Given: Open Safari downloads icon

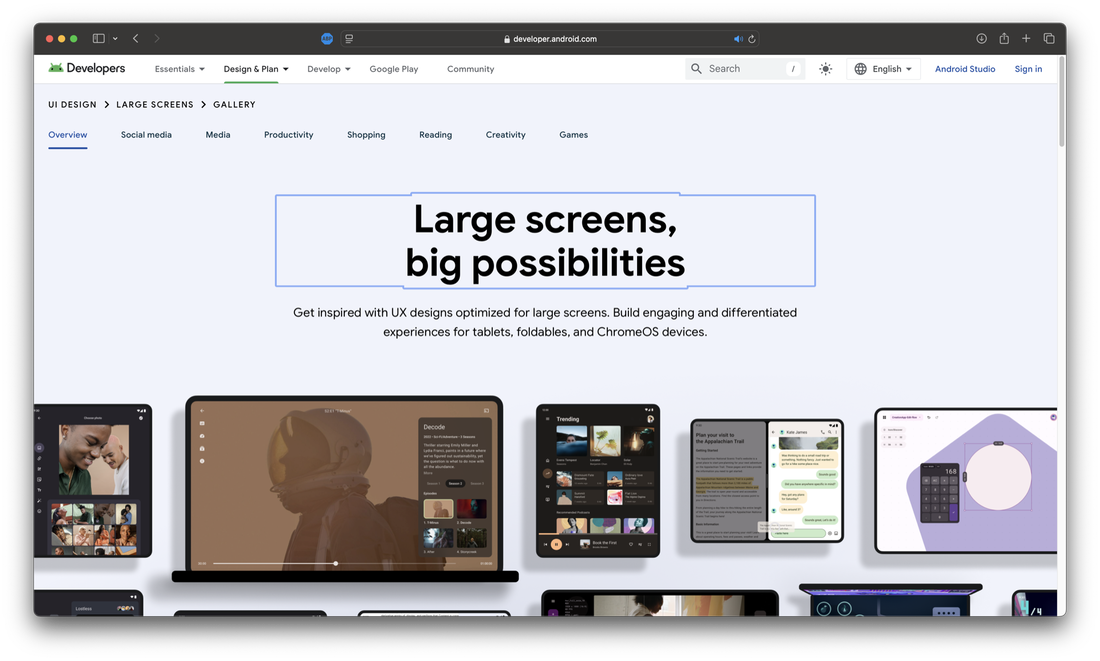Looking at the screenshot, I should coord(981,39).
